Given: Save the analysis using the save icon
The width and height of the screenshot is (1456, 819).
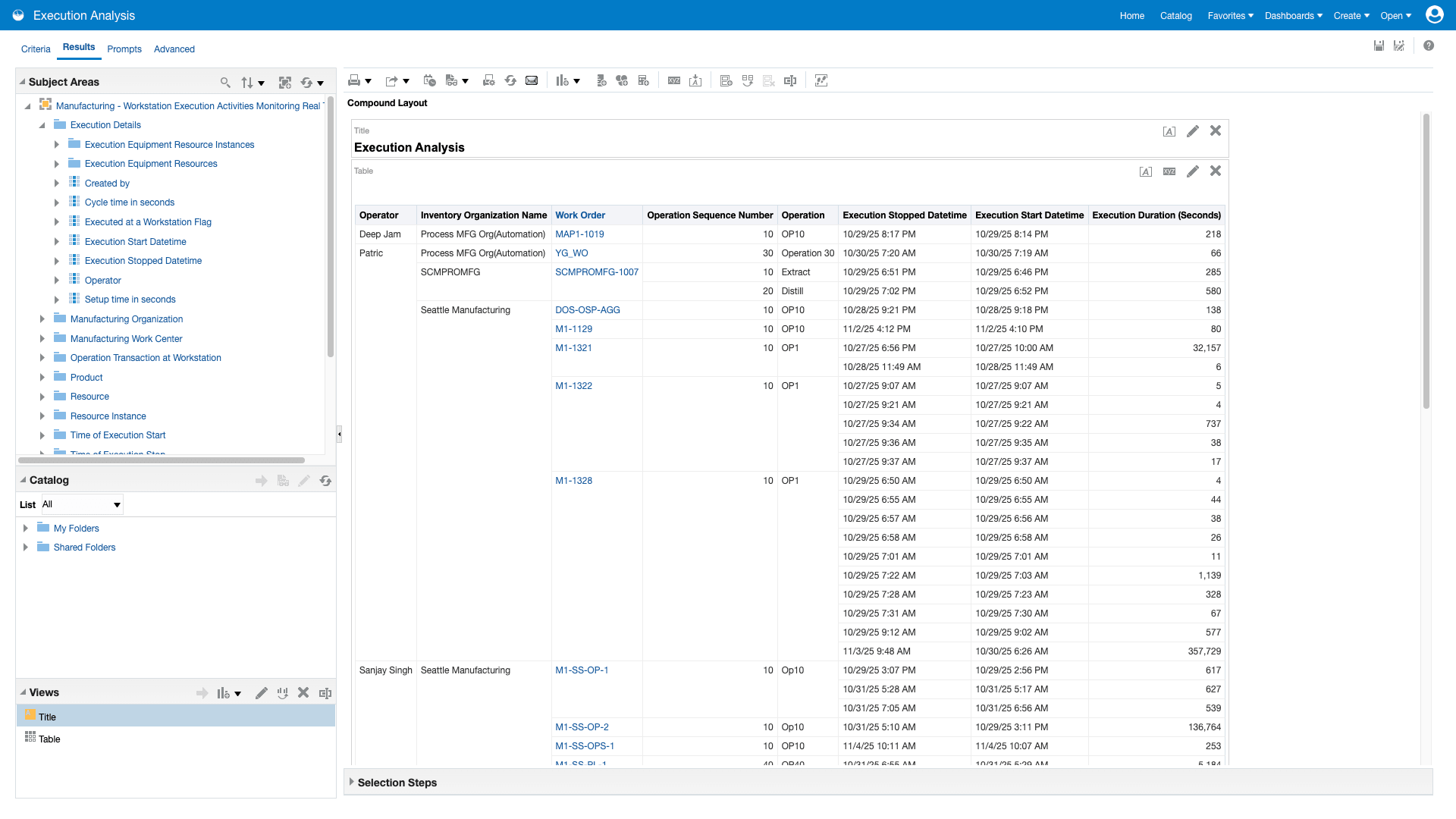Looking at the screenshot, I should tap(1379, 45).
